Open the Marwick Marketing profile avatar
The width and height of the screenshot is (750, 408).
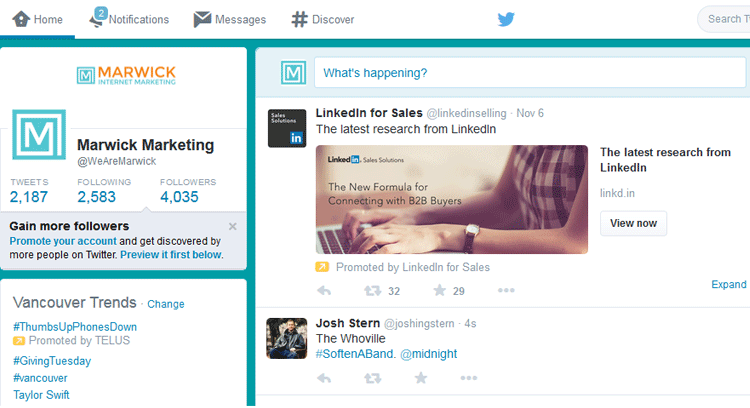(x=39, y=134)
